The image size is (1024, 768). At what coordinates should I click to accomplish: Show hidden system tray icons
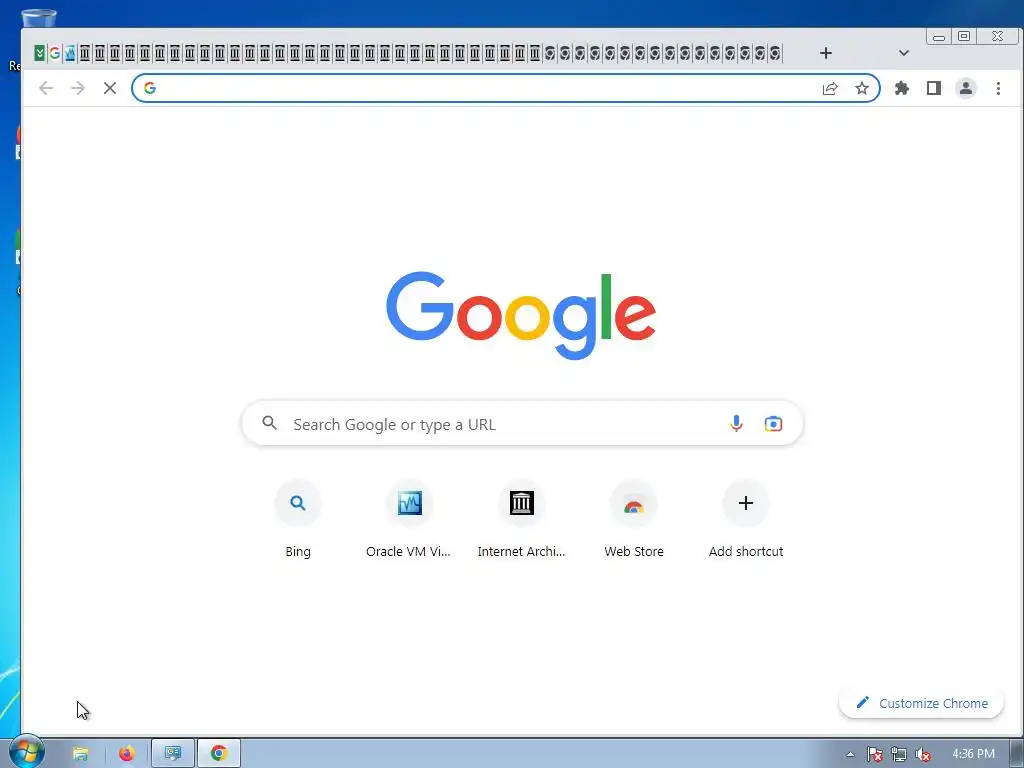[x=850, y=754]
